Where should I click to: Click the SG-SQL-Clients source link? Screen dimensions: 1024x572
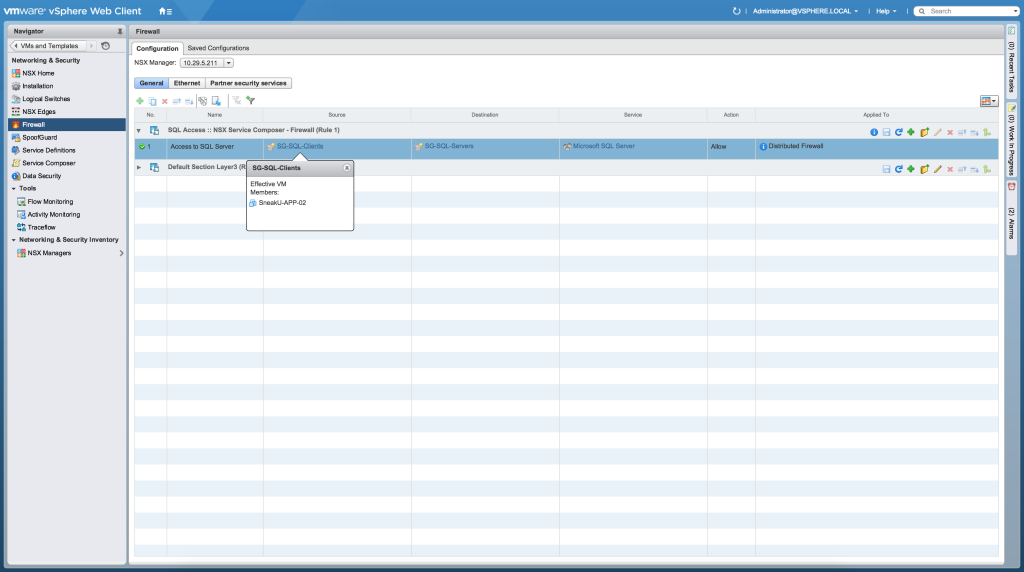(x=300, y=146)
